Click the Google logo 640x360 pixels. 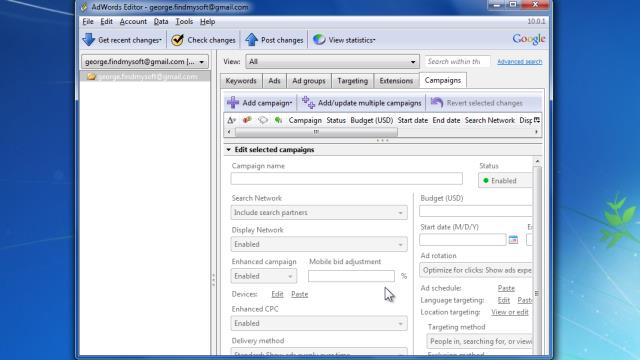[x=529, y=39]
